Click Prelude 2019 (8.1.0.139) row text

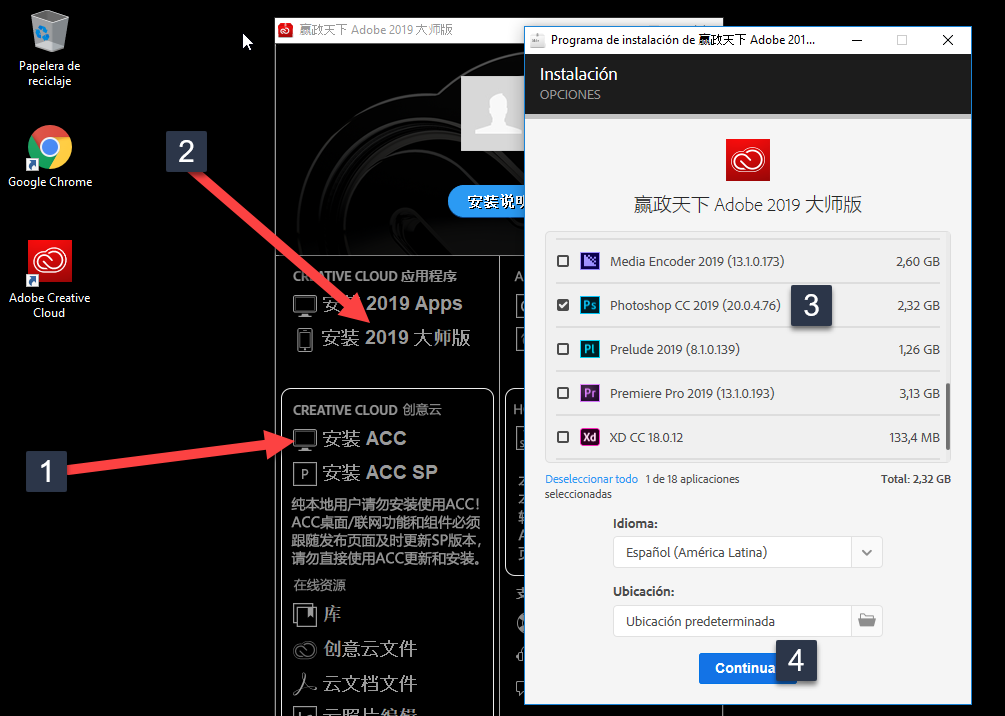[674, 349]
